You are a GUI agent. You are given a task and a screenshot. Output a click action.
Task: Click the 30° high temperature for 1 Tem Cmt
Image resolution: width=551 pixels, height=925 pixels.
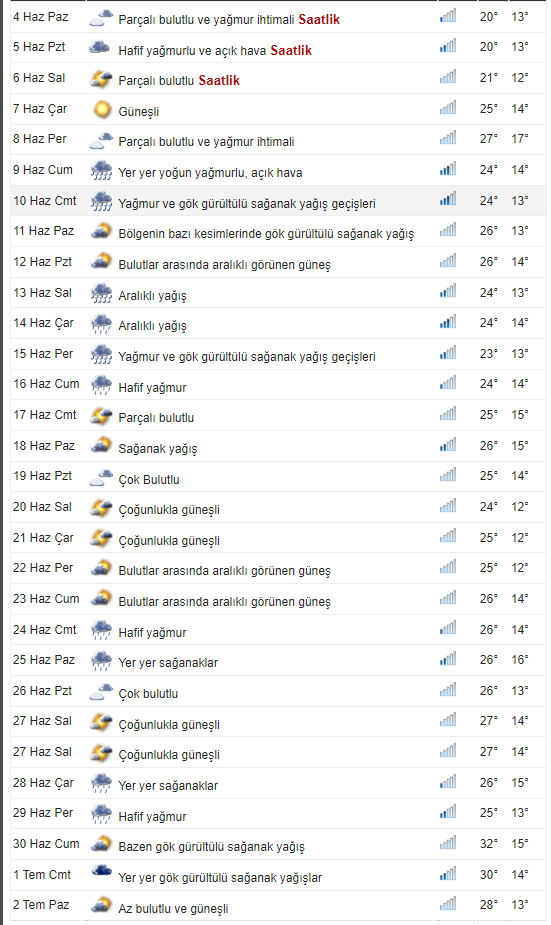click(x=488, y=874)
